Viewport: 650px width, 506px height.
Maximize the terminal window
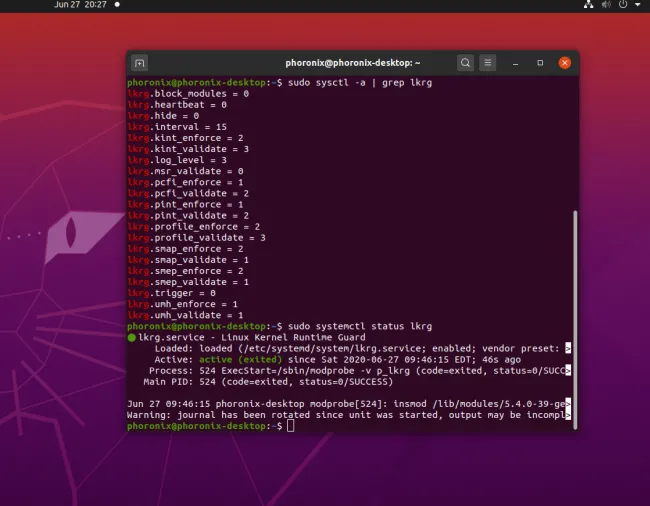(540, 62)
